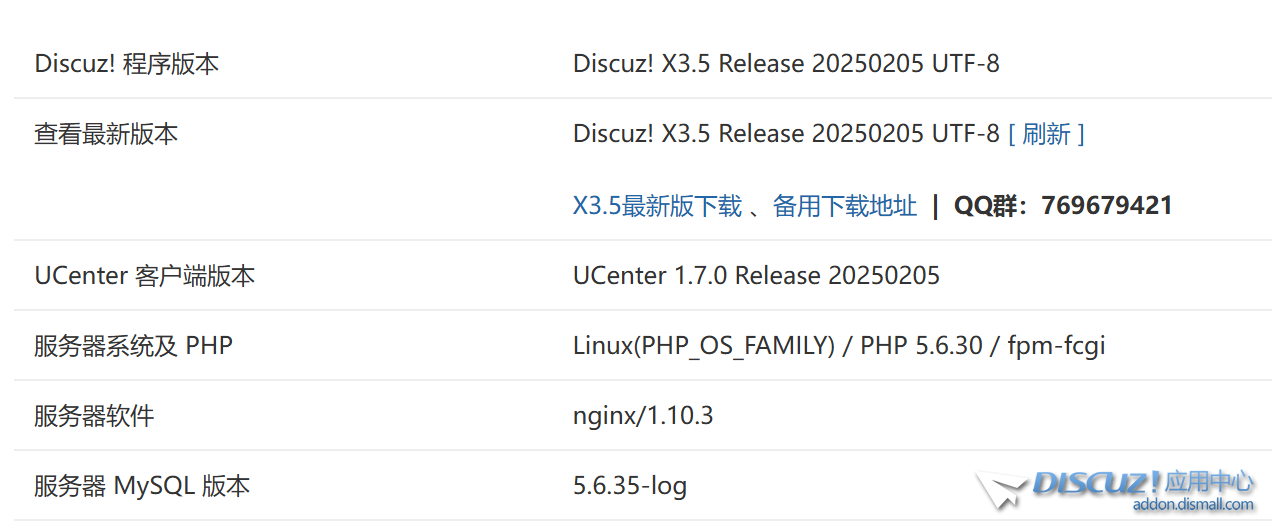
Task: Select the 服务器 MySQL 版本 label
Action: coord(142,487)
